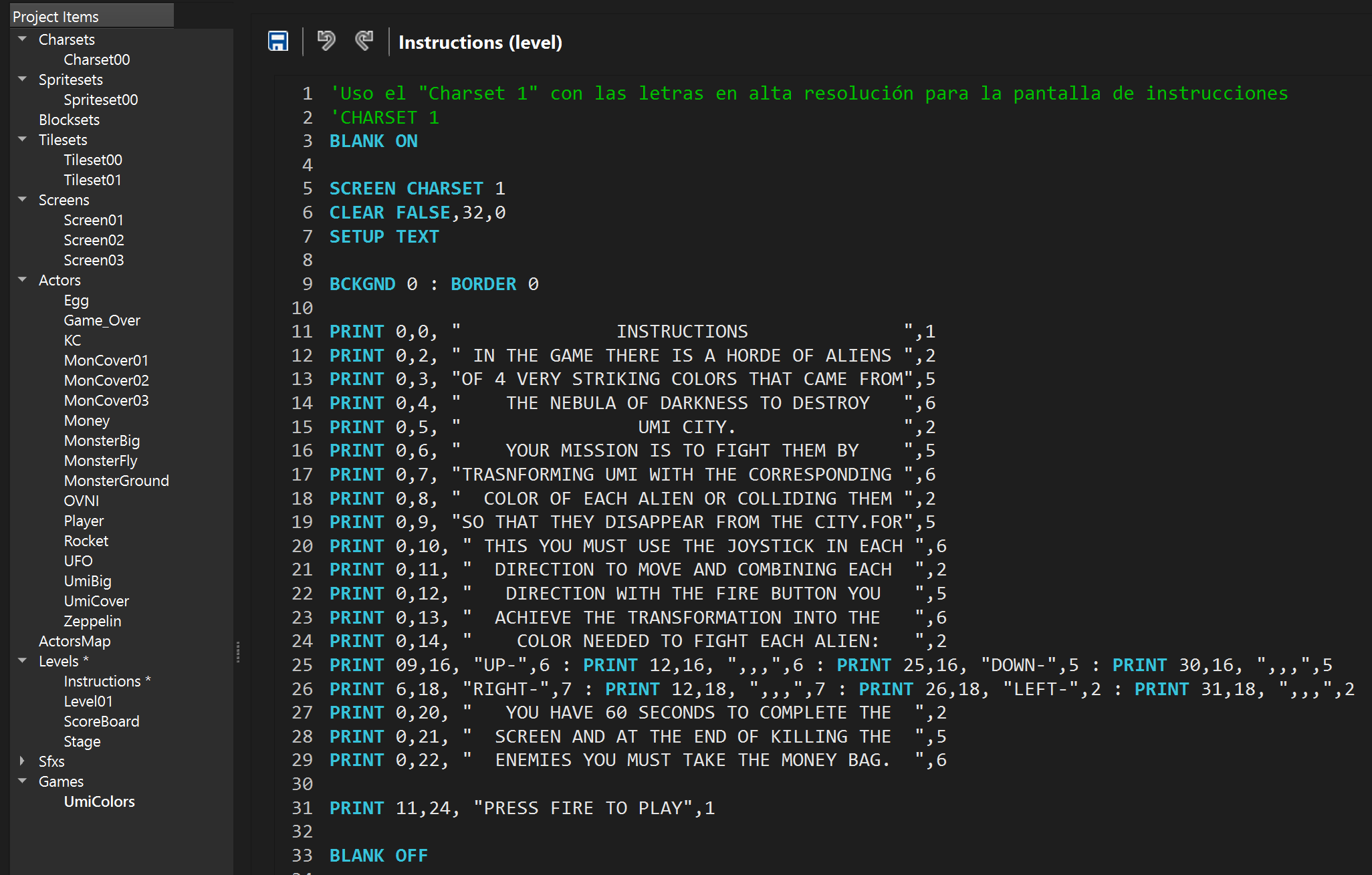Collapse the Charsets tree node

[x=23, y=39]
